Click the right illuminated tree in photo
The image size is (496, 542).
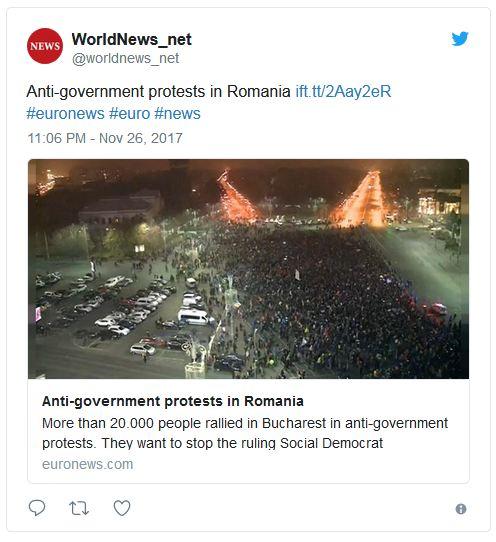tap(363, 200)
